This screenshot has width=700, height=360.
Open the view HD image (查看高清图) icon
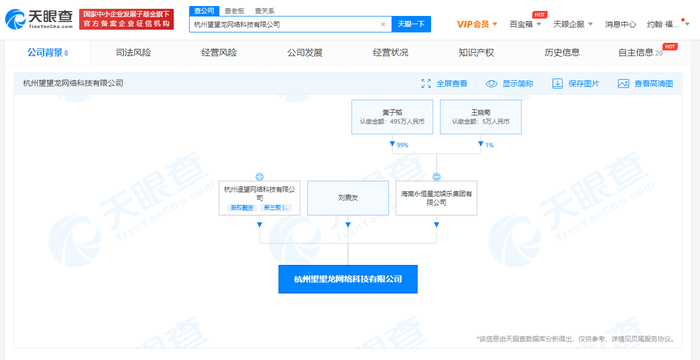(x=623, y=84)
